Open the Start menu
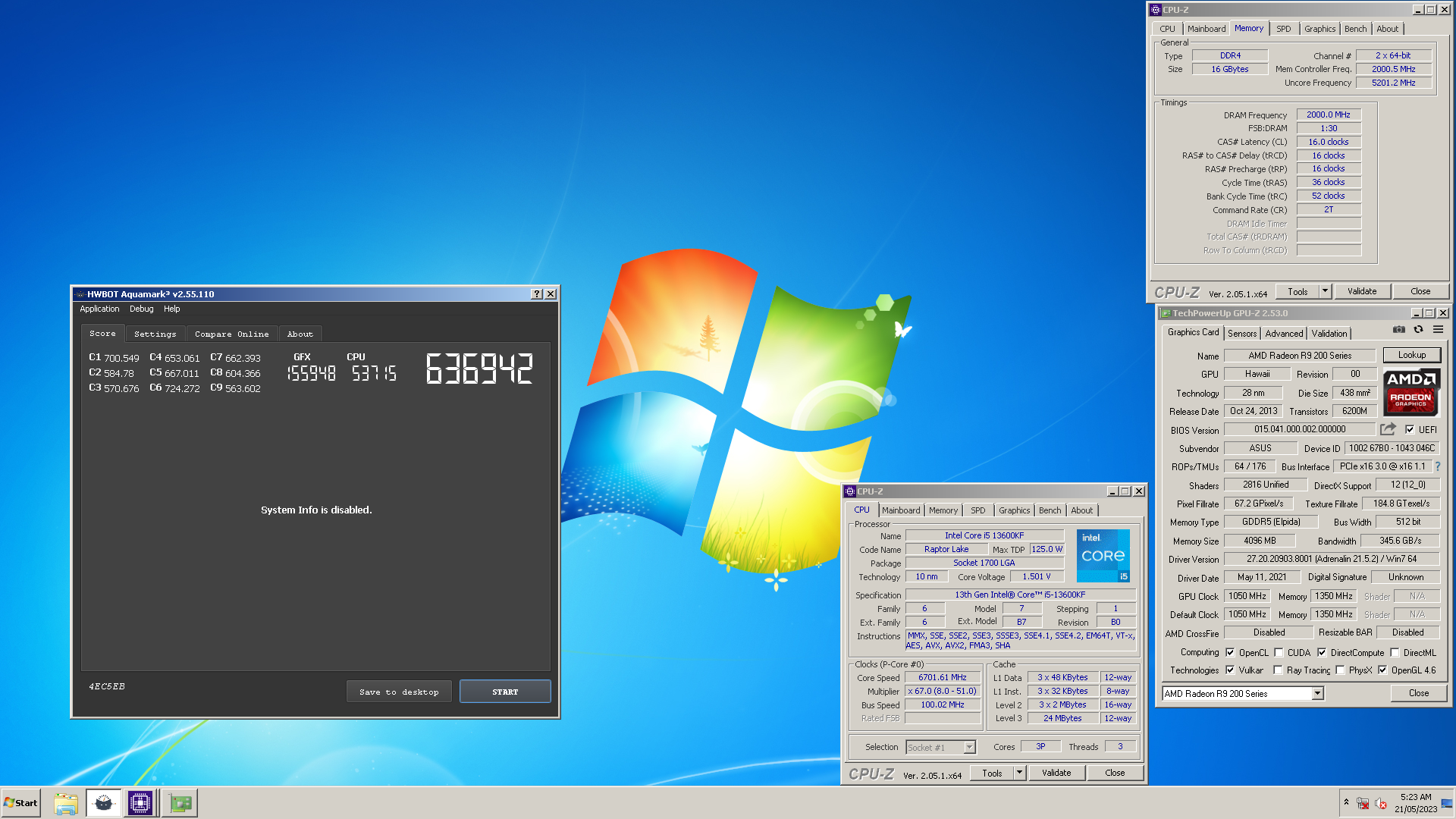The height and width of the screenshot is (819, 1456). pyautogui.click(x=20, y=803)
